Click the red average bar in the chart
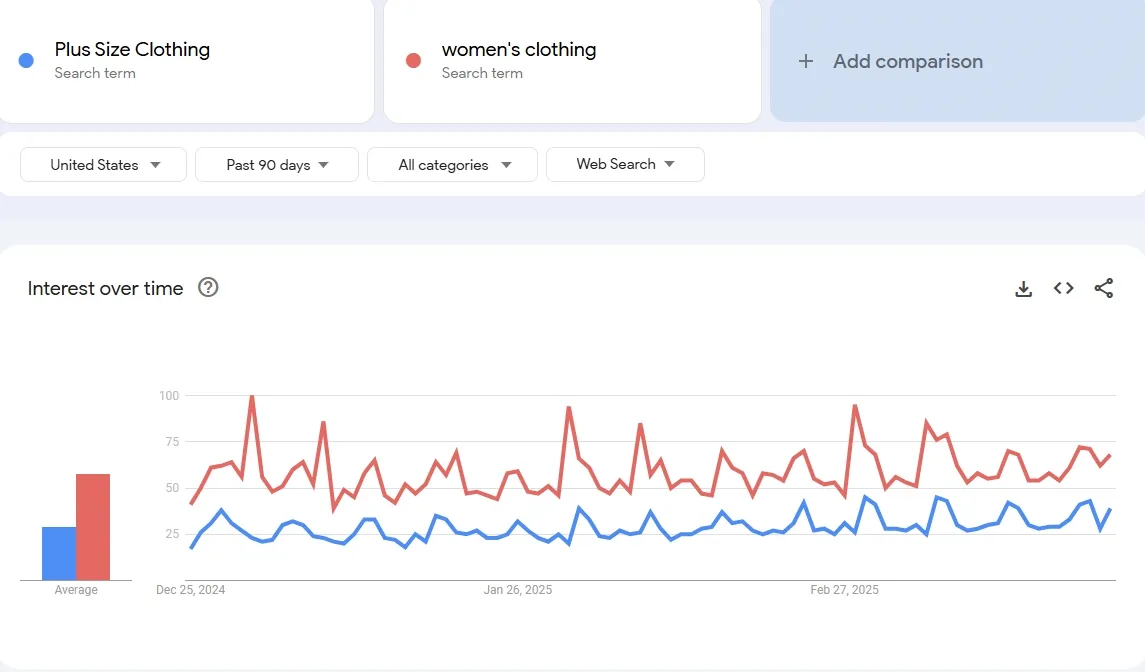The width and height of the screenshot is (1145, 672). pyautogui.click(x=92, y=525)
